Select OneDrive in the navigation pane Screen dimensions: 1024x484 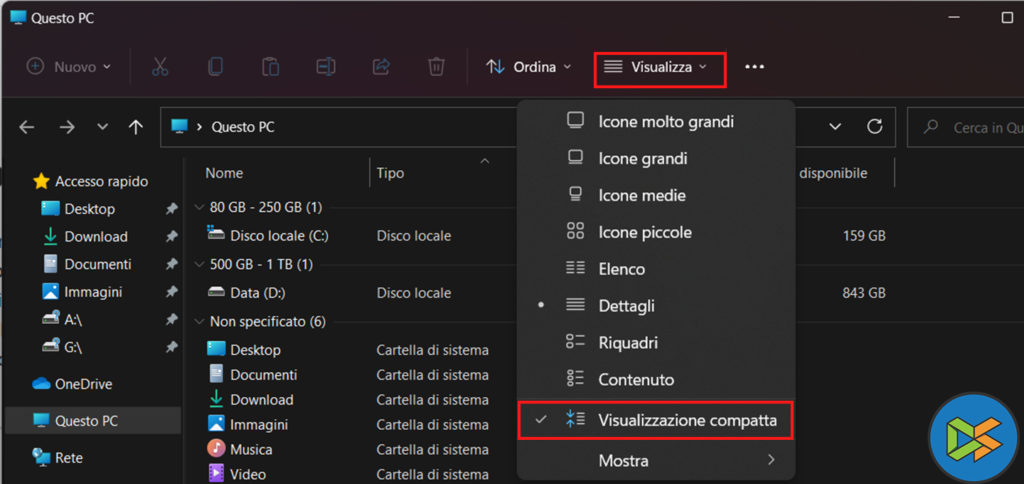coord(83,384)
